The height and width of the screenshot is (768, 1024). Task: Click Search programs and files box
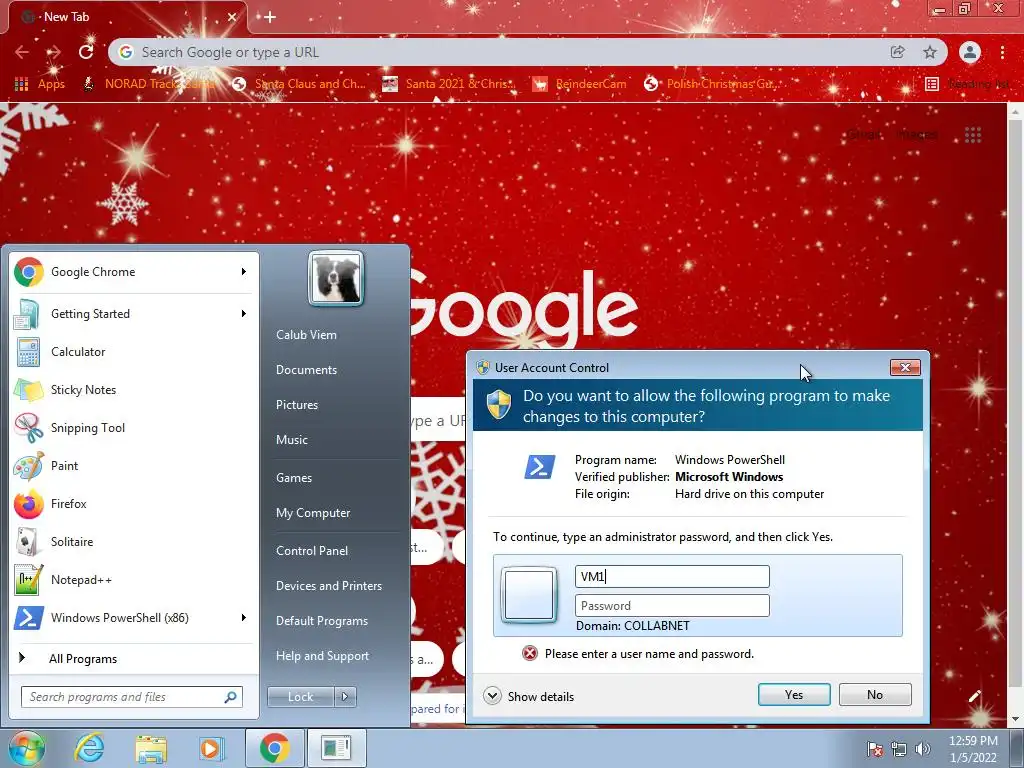pos(132,697)
